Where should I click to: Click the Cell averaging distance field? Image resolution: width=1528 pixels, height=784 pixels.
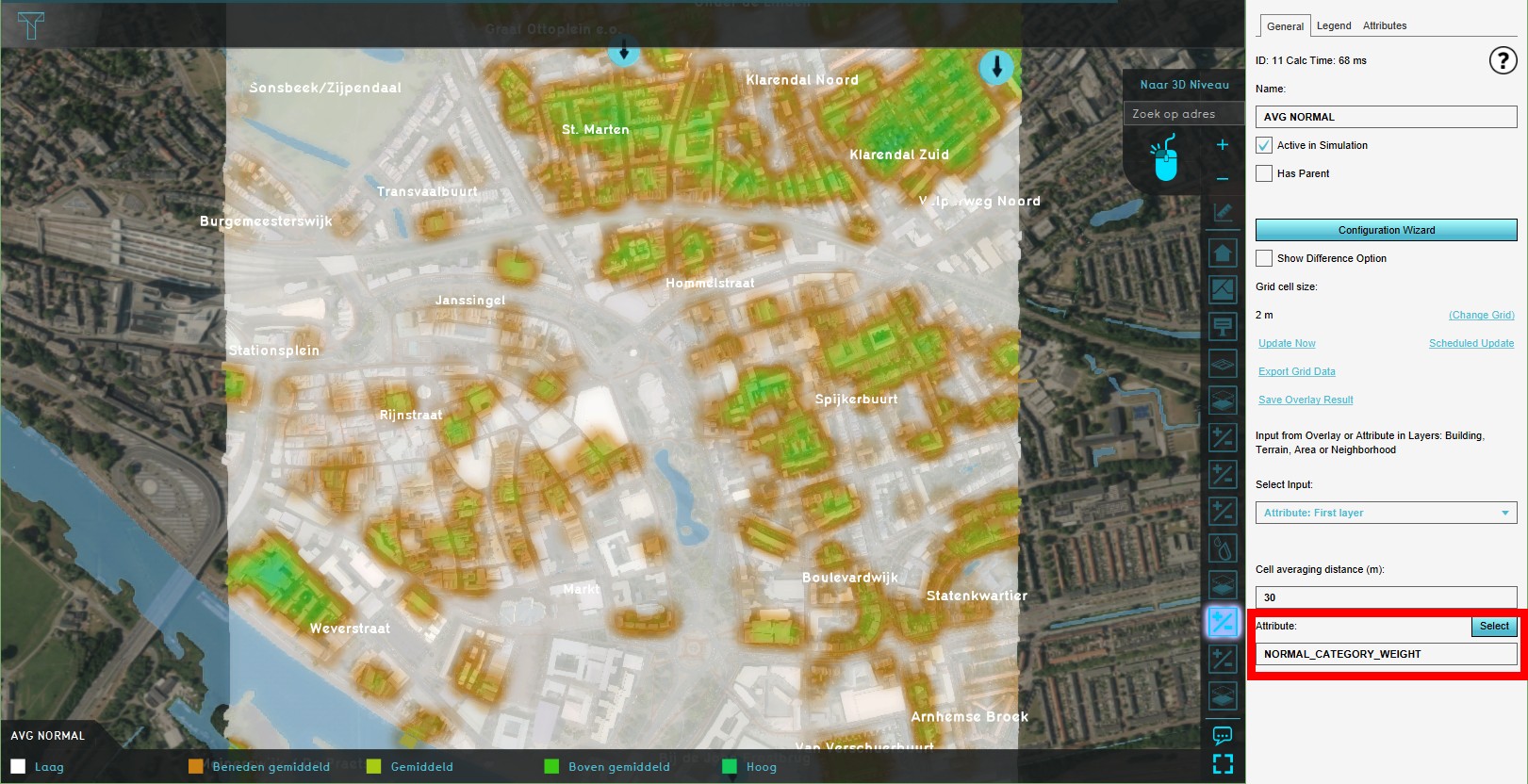1386,597
